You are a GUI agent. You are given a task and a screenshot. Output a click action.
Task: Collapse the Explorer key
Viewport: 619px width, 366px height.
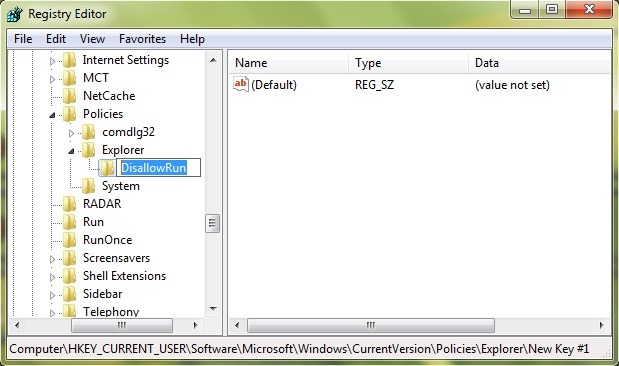click(x=71, y=151)
